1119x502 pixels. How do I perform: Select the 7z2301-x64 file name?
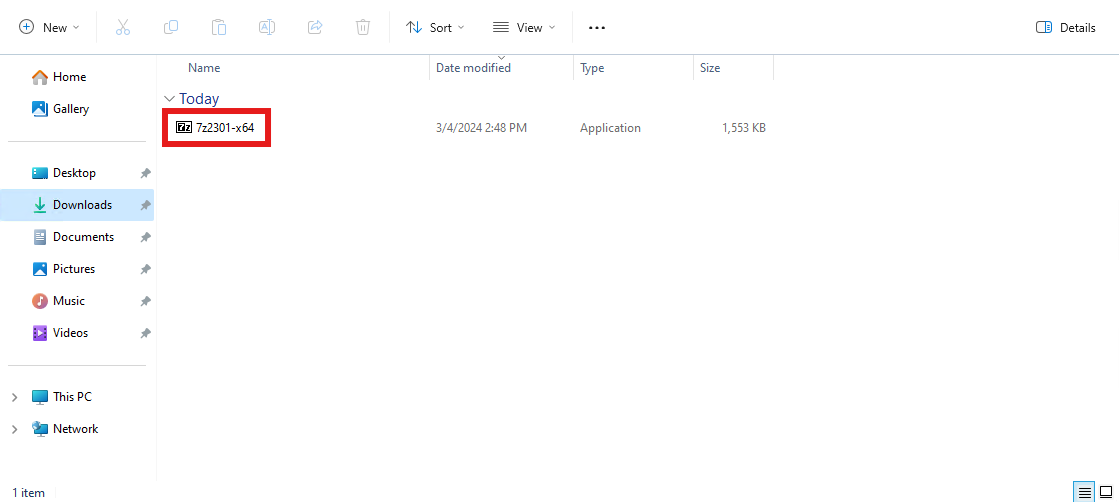[226, 128]
